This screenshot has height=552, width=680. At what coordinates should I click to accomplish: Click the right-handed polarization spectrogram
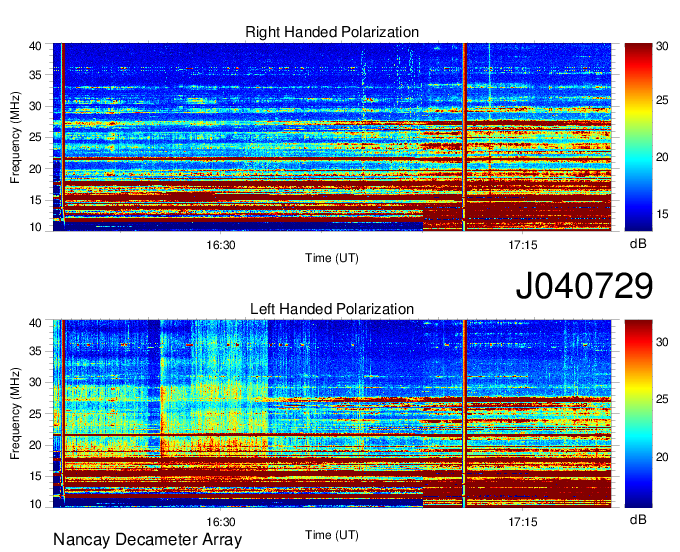(332, 137)
